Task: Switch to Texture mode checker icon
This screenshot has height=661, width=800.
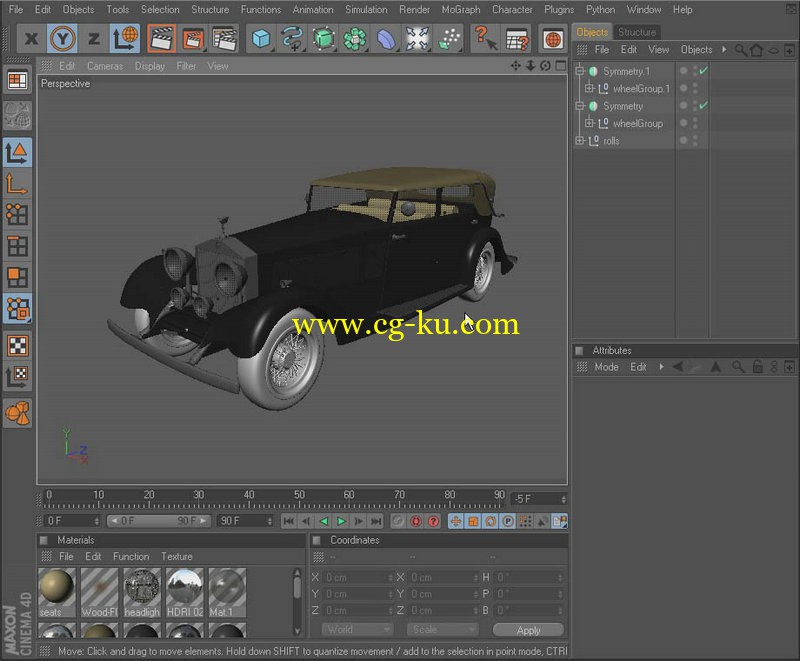Action: click(x=17, y=346)
